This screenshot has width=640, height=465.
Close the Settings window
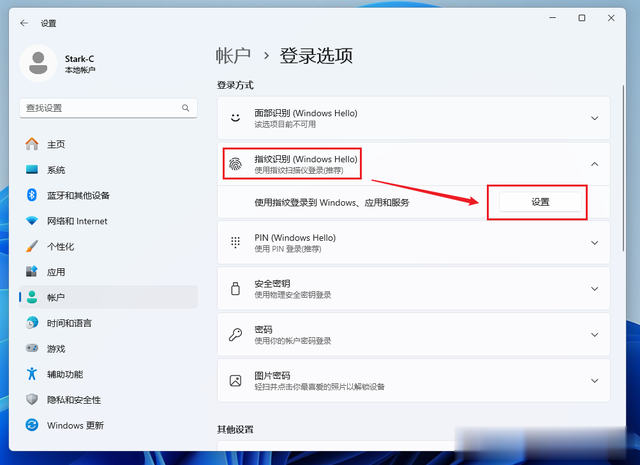[611, 18]
